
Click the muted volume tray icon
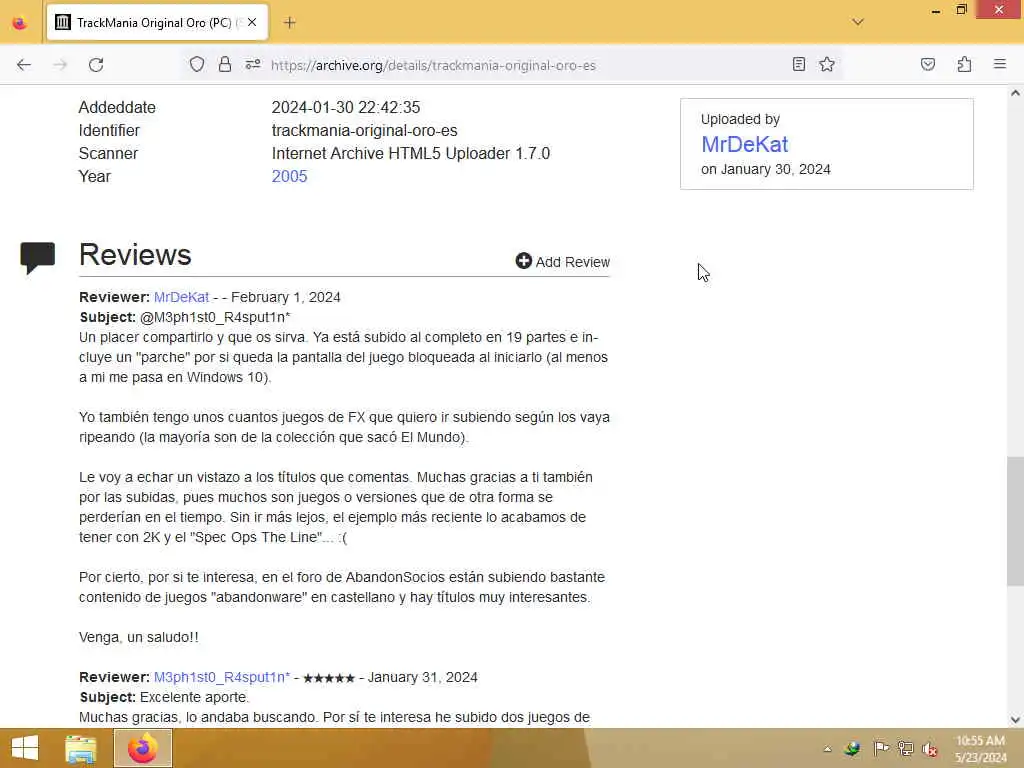(x=930, y=749)
